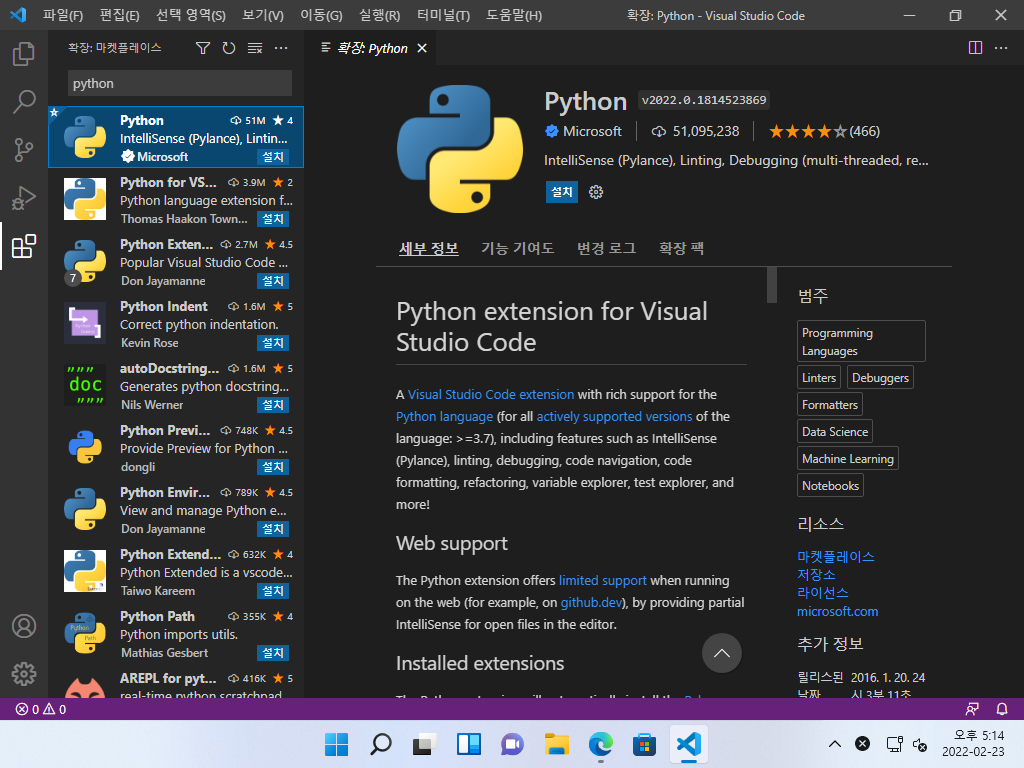Viewport: 1024px width, 768px height.
Task: Filter extensions with the funnel icon
Action: pyautogui.click(x=203, y=48)
